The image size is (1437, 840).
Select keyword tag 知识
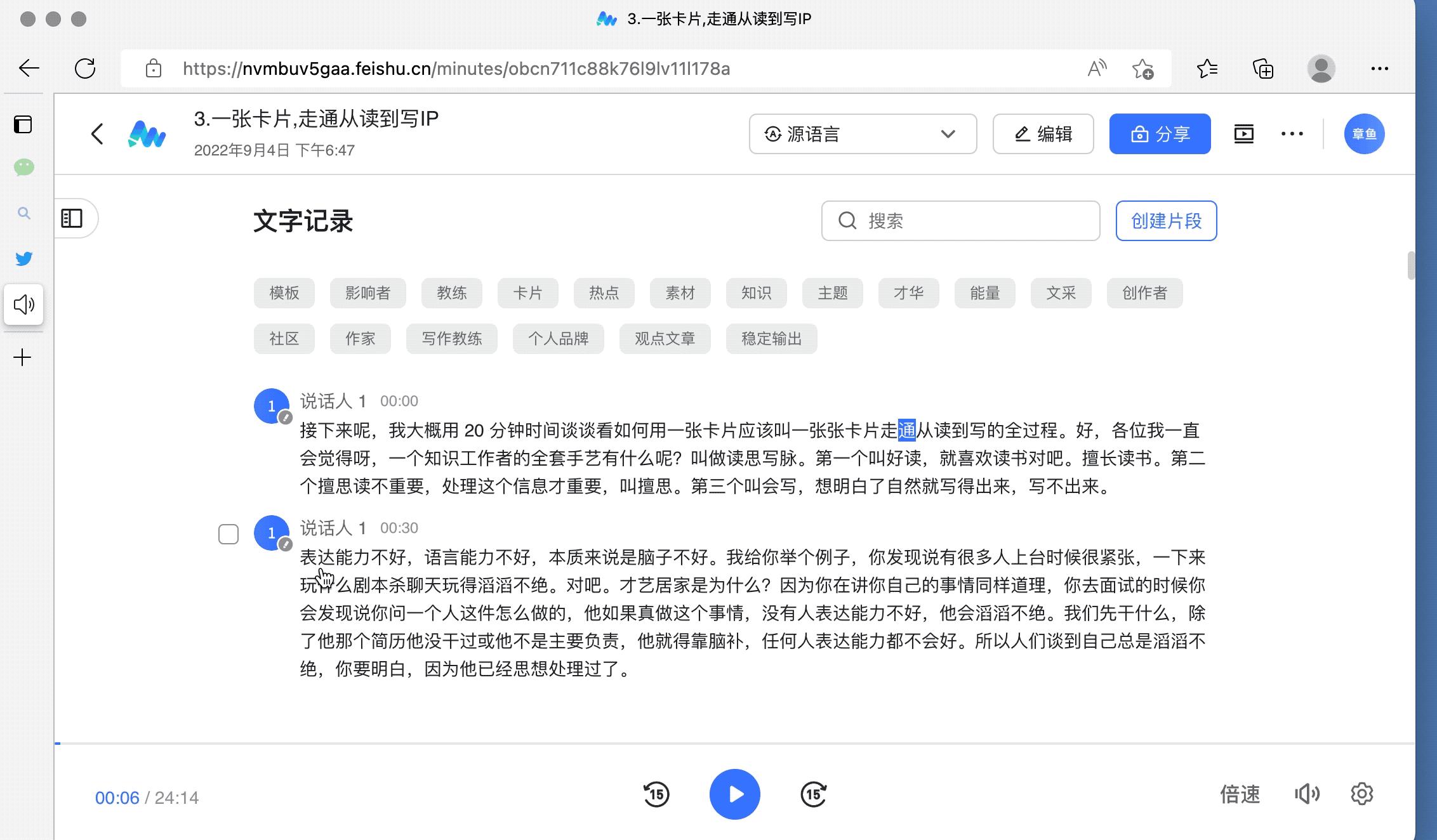click(x=756, y=293)
